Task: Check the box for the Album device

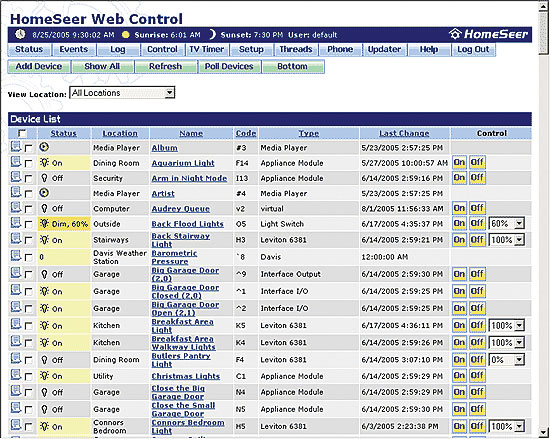Action: click(28, 148)
